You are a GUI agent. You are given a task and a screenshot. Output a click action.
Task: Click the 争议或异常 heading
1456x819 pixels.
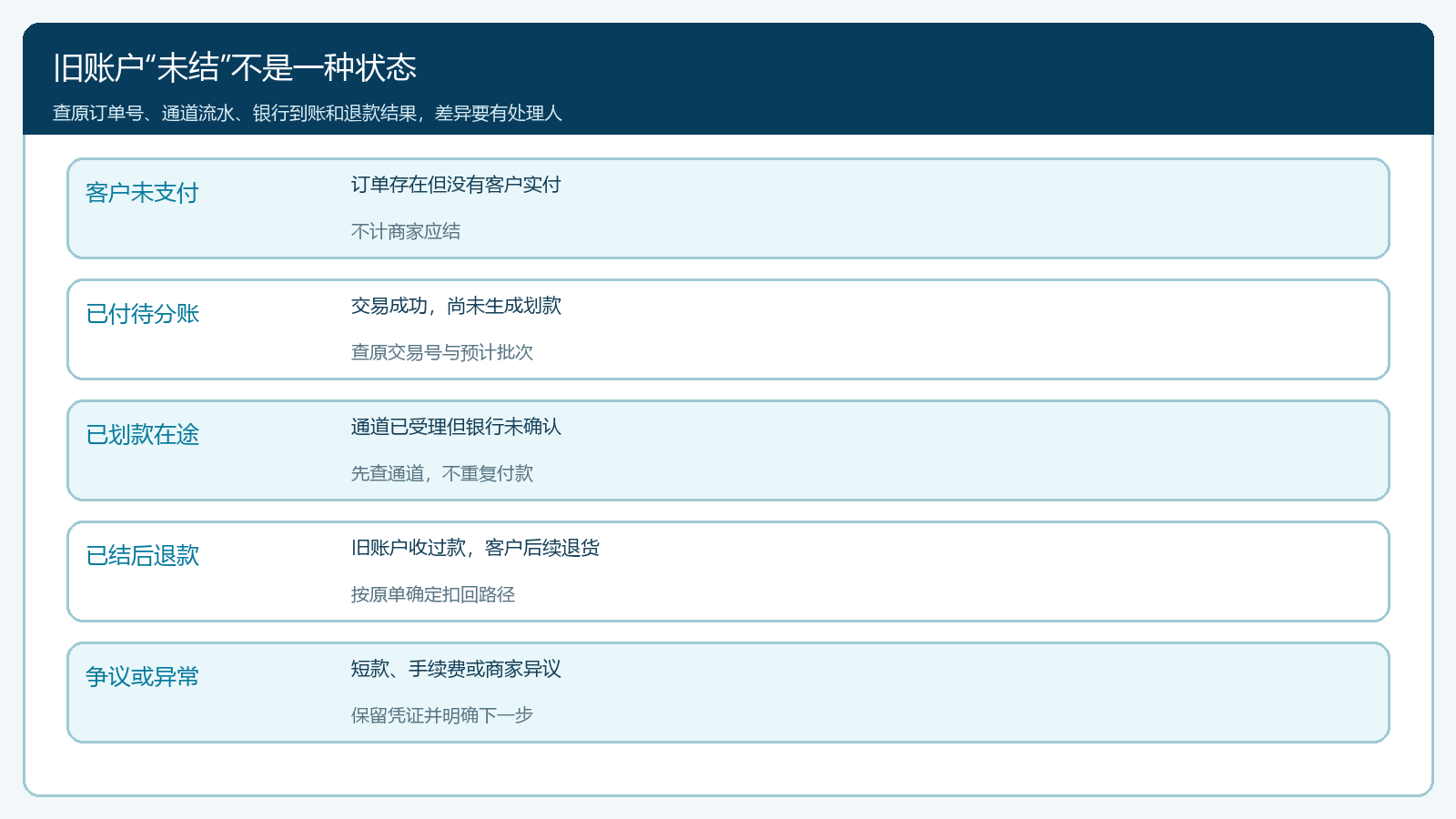(x=142, y=677)
